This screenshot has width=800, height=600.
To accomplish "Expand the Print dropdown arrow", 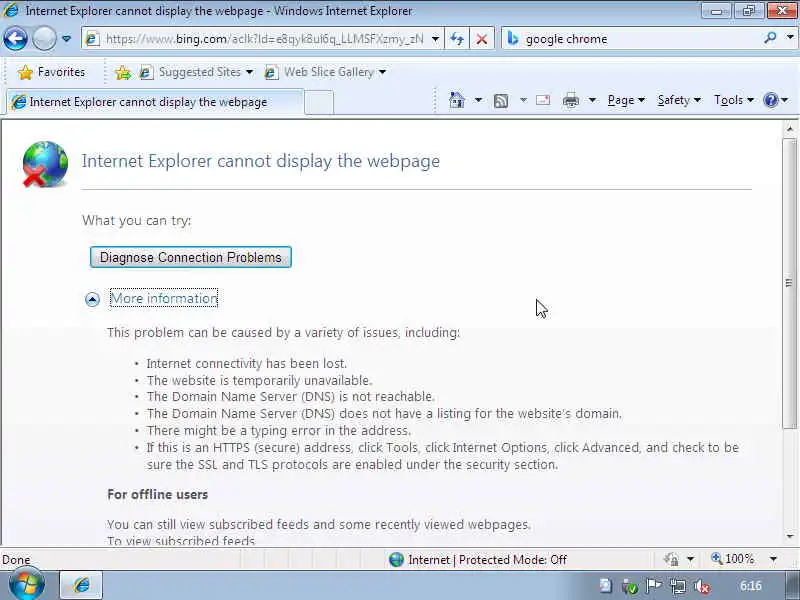I will coord(592,100).
